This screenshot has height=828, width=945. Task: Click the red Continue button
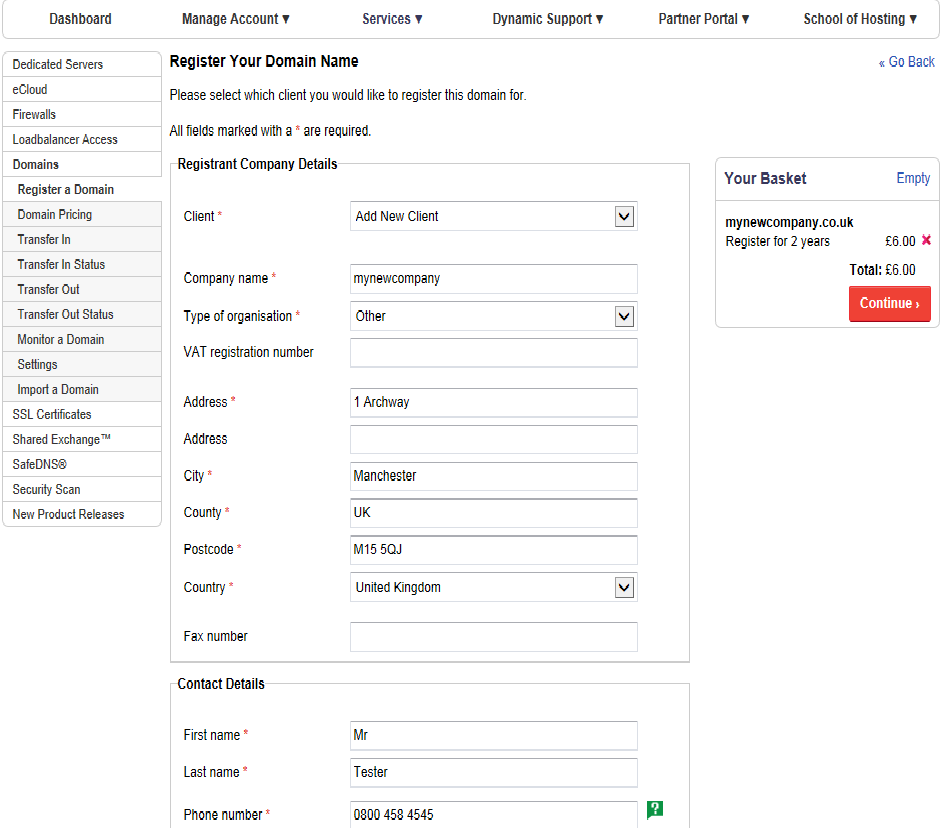(890, 304)
